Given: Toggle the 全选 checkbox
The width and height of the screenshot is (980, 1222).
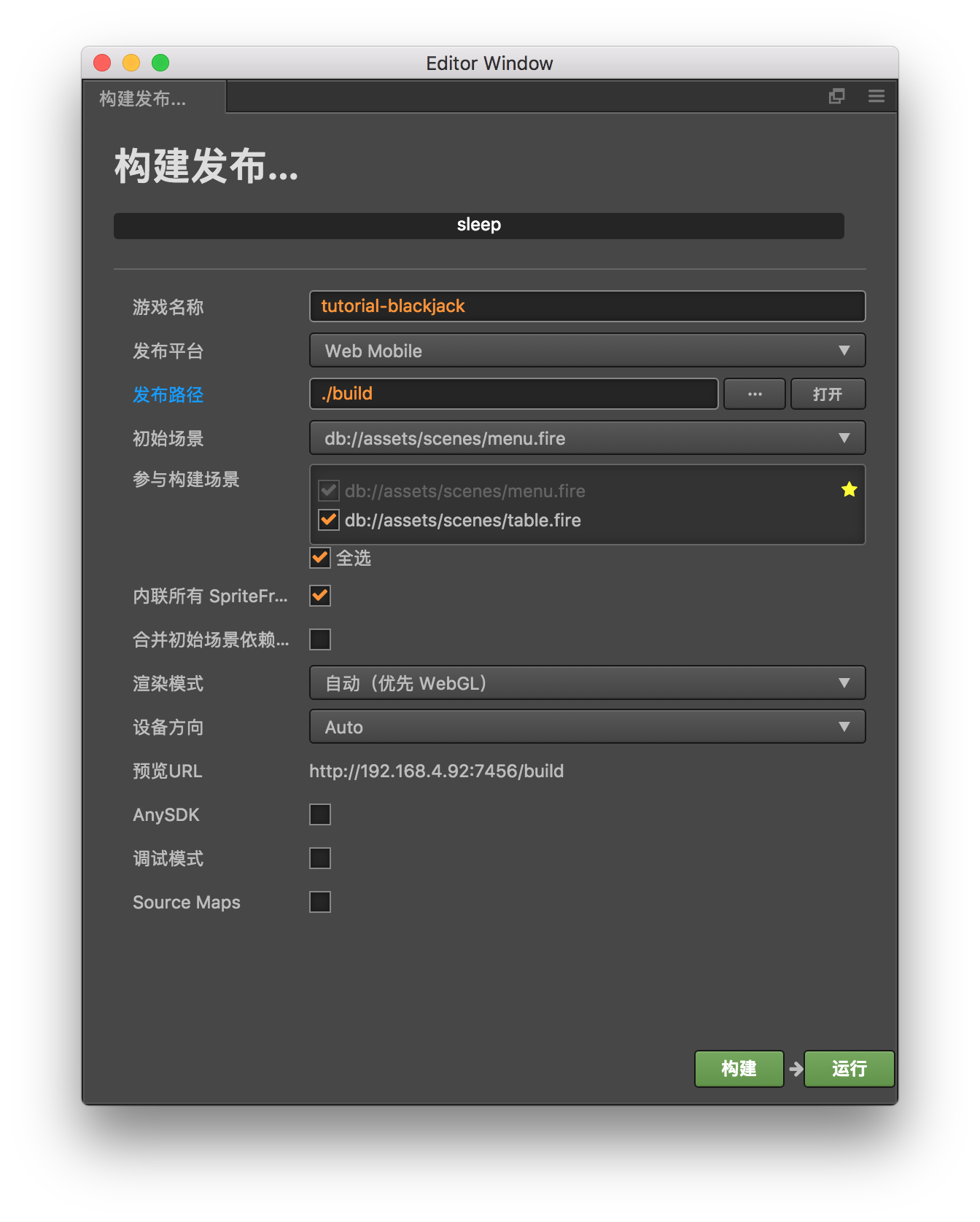Looking at the screenshot, I should (x=320, y=558).
